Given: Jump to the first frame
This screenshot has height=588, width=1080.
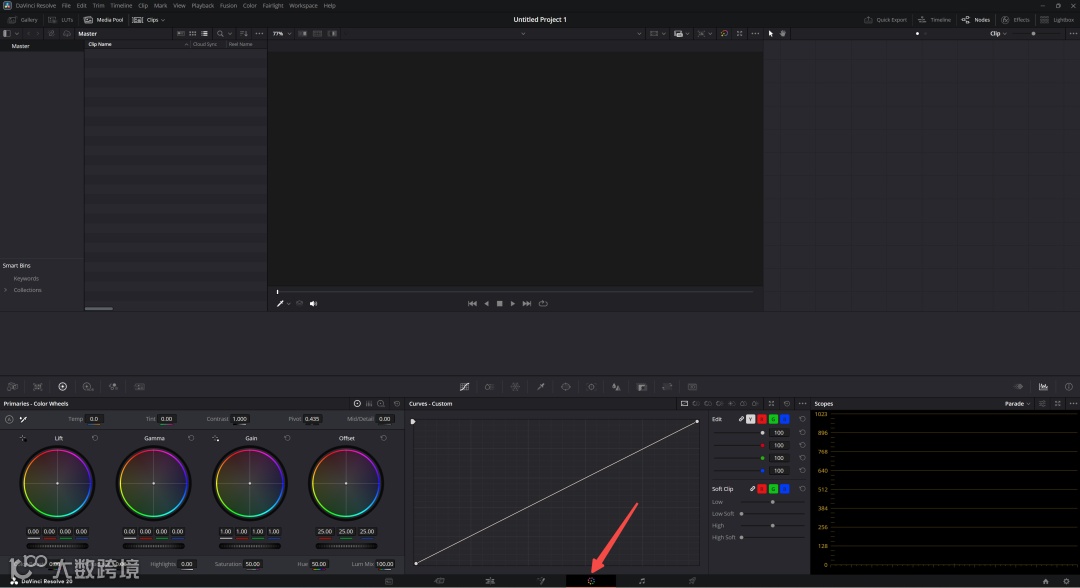Looking at the screenshot, I should point(472,304).
